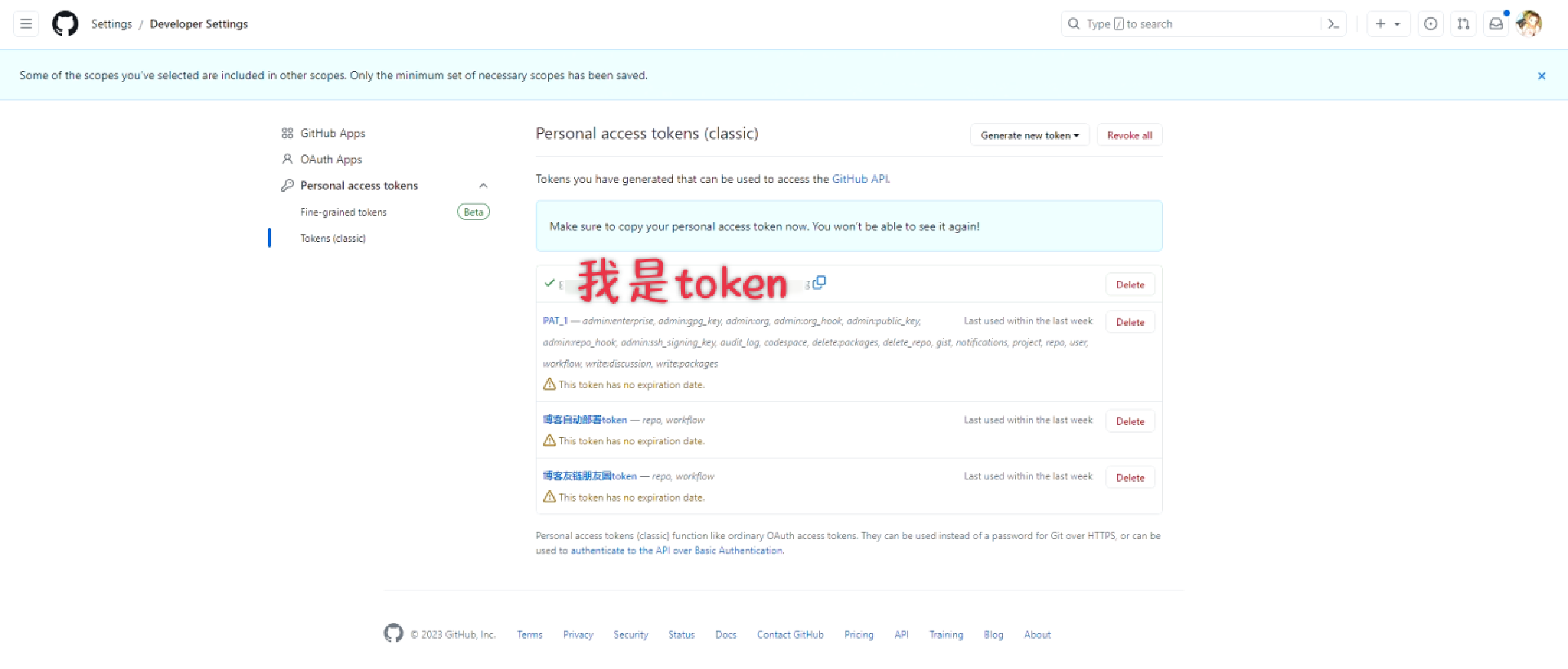Screen dimensions: 1568x669
Task: Go to Developer Settings breadcrumb
Action: (x=198, y=24)
